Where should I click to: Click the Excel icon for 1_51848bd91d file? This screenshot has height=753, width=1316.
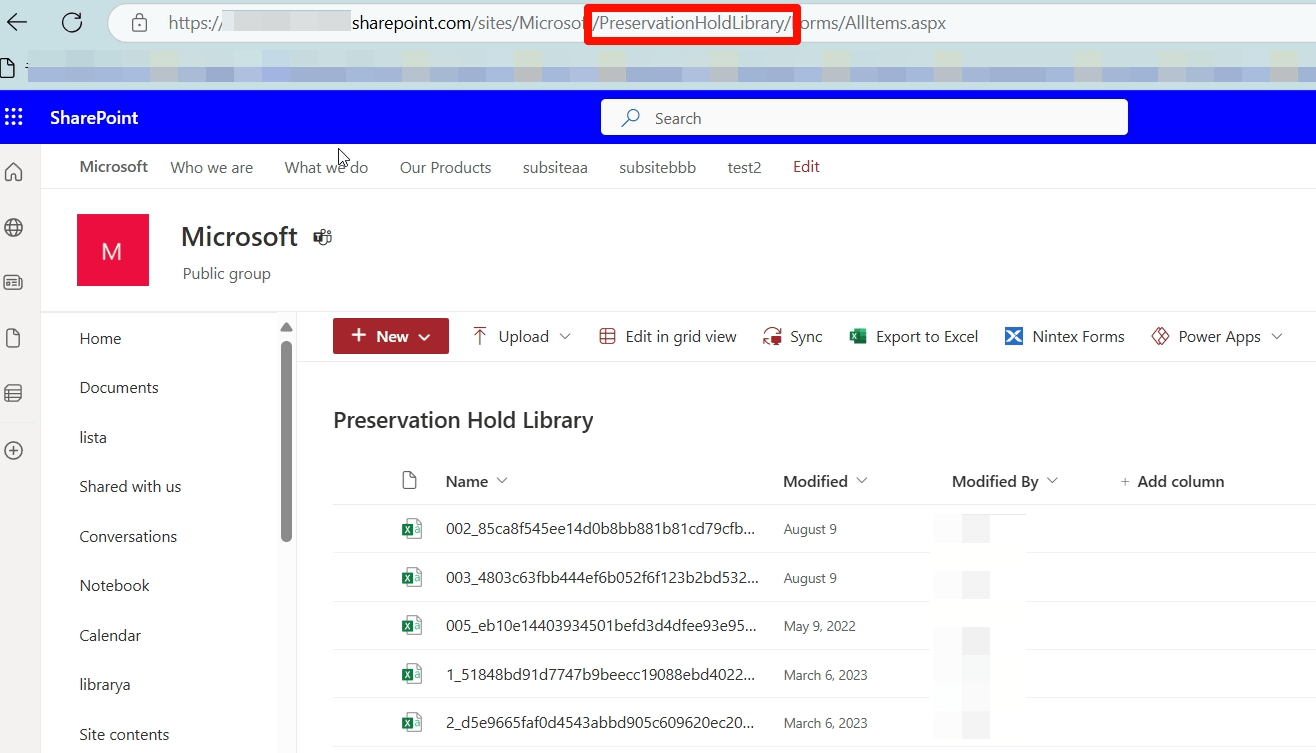tap(411, 674)
